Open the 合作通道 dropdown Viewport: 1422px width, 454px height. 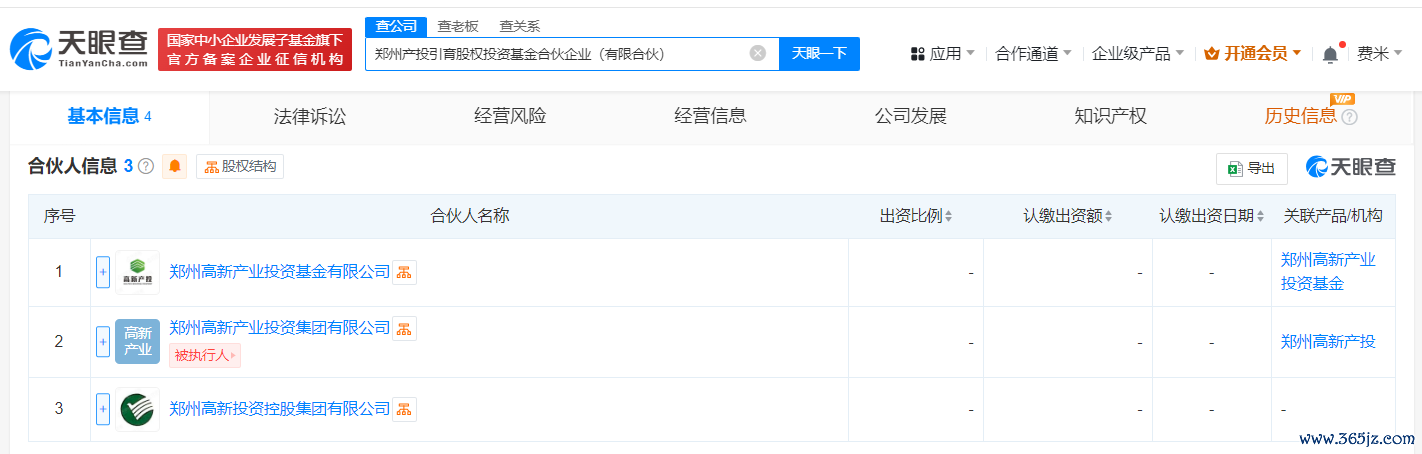click(x=1034, y=54)
